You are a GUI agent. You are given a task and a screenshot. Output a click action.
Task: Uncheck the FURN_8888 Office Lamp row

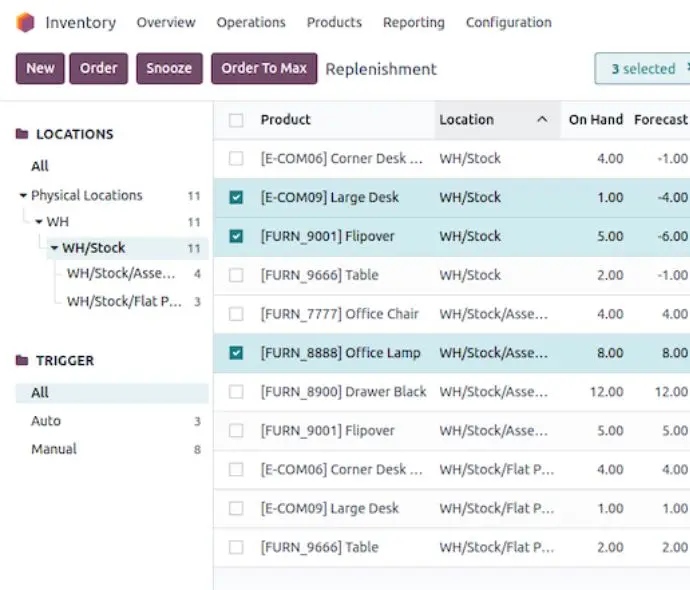click(236, 353)
